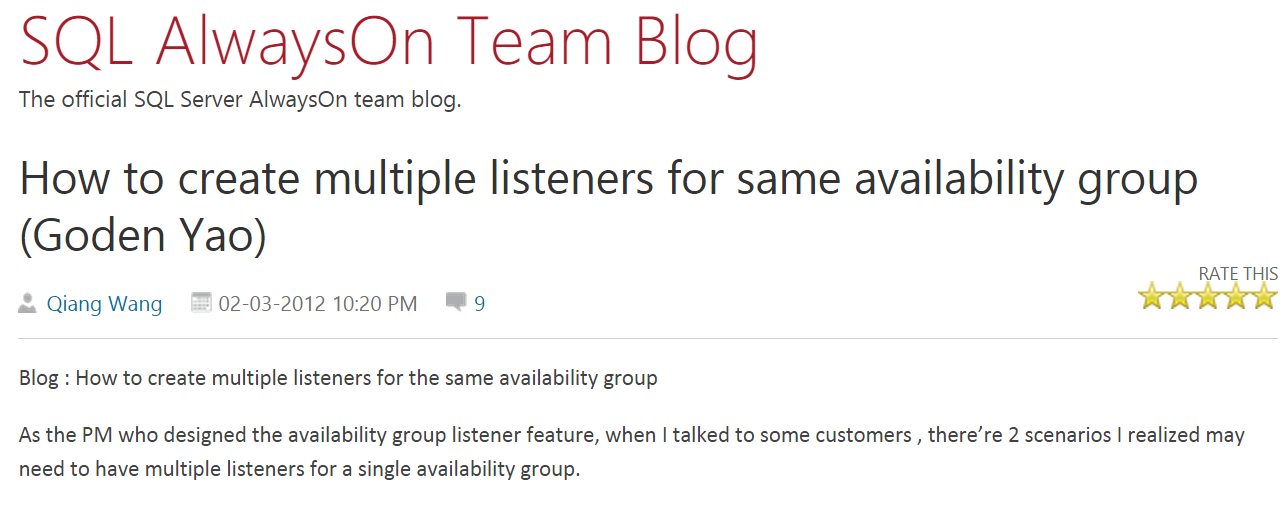Click the "(Goden Yao)" line of the heading

point(143,238)
